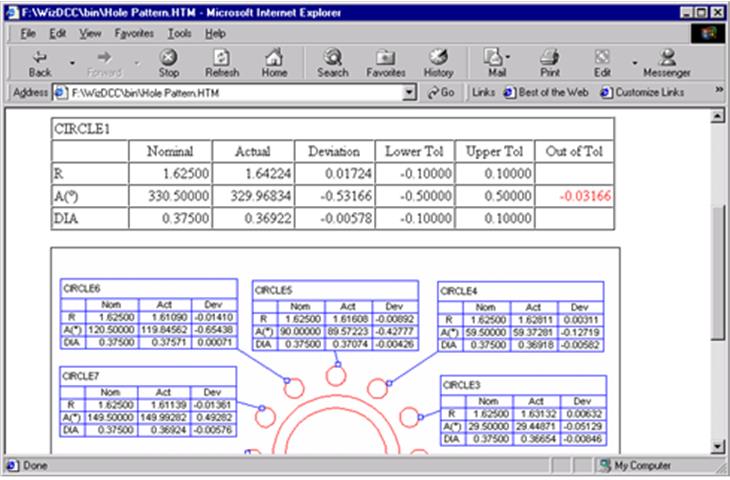The image size is (730, 480).
Task: Open the Help menu
Action: (x=215, y=34)
